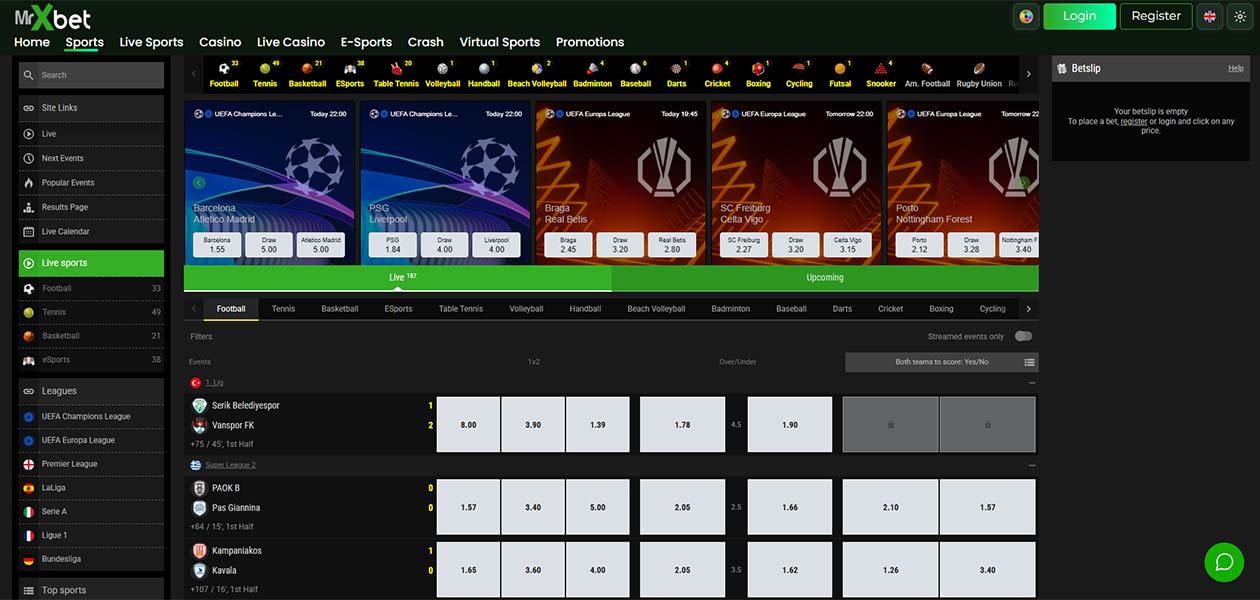1260x600 pixels.
Task: Select the Tennis icon in sports carousel
Action: 265,74
